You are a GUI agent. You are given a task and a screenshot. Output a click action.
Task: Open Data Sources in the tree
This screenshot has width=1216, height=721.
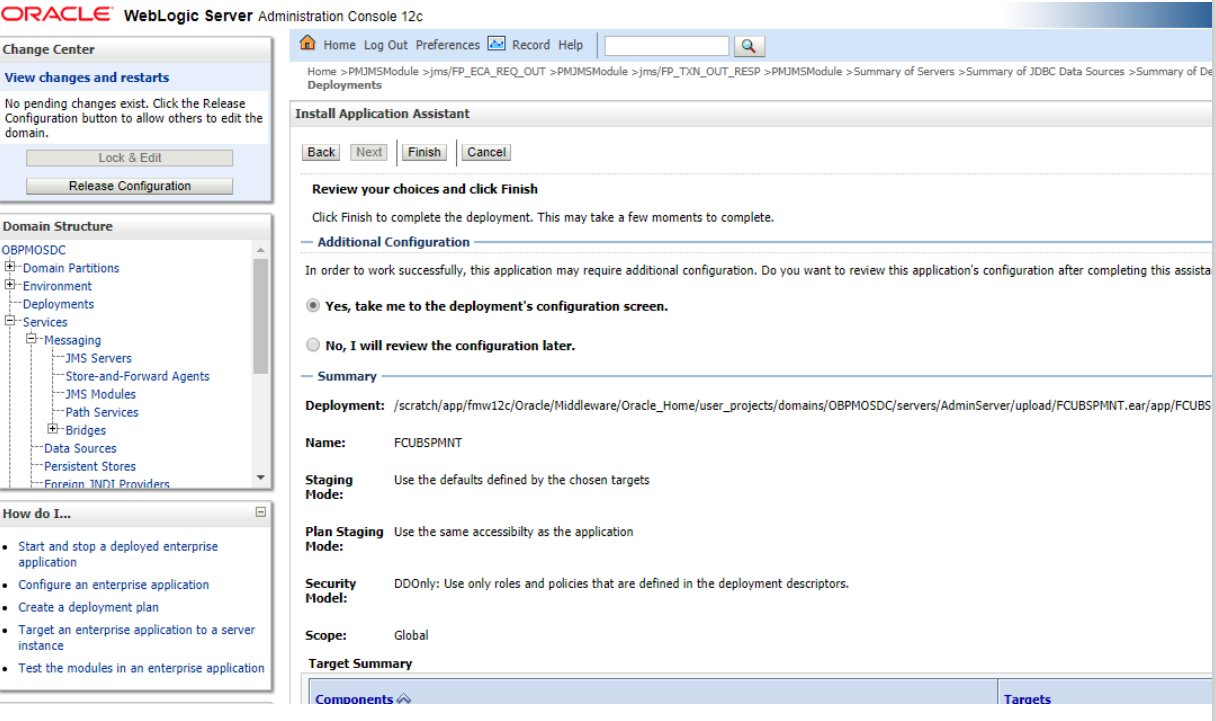pyautogui.click(x=80, y=448)
